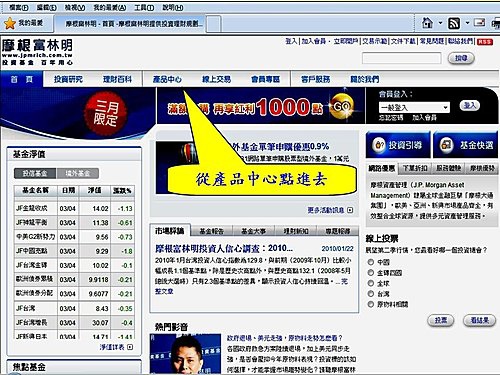Image resolution: width=500 pixels, height=375 pixels.
Task: Click 更多活動訊息 link
Action: coord(326,210)
